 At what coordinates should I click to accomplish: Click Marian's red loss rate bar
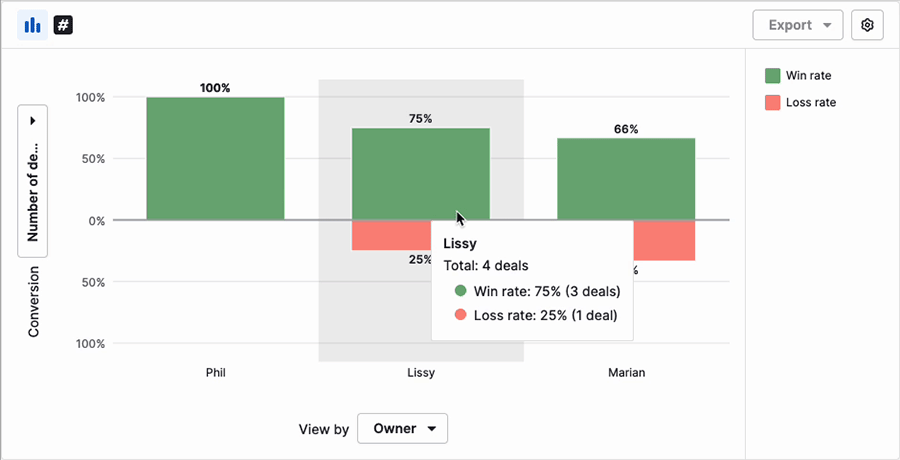[x=664, y=240]
